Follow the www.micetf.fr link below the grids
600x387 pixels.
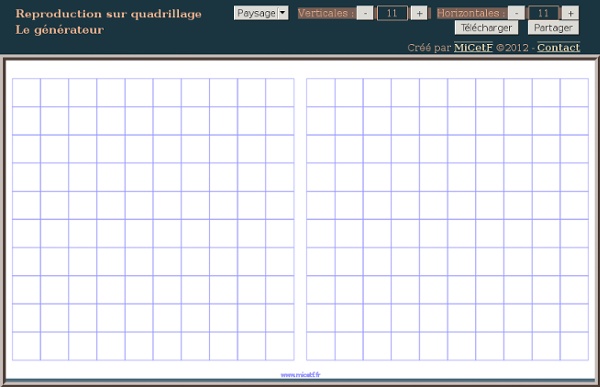(300, 375)
